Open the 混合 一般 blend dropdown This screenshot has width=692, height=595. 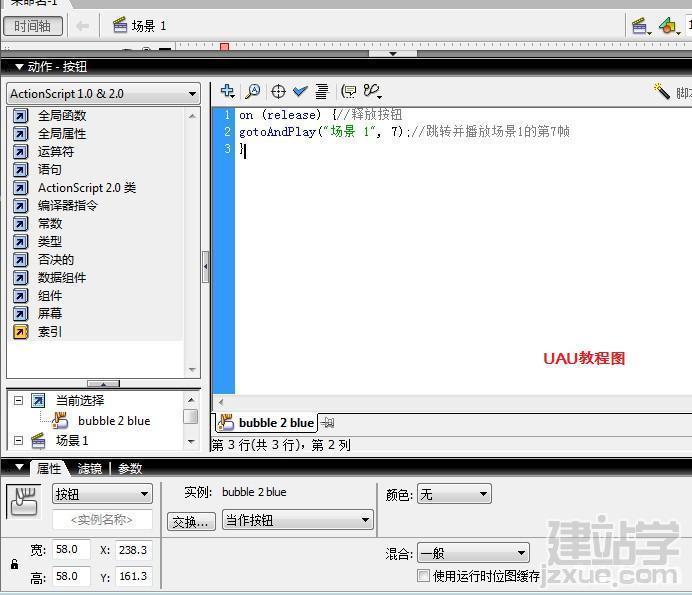coord(473,553)
